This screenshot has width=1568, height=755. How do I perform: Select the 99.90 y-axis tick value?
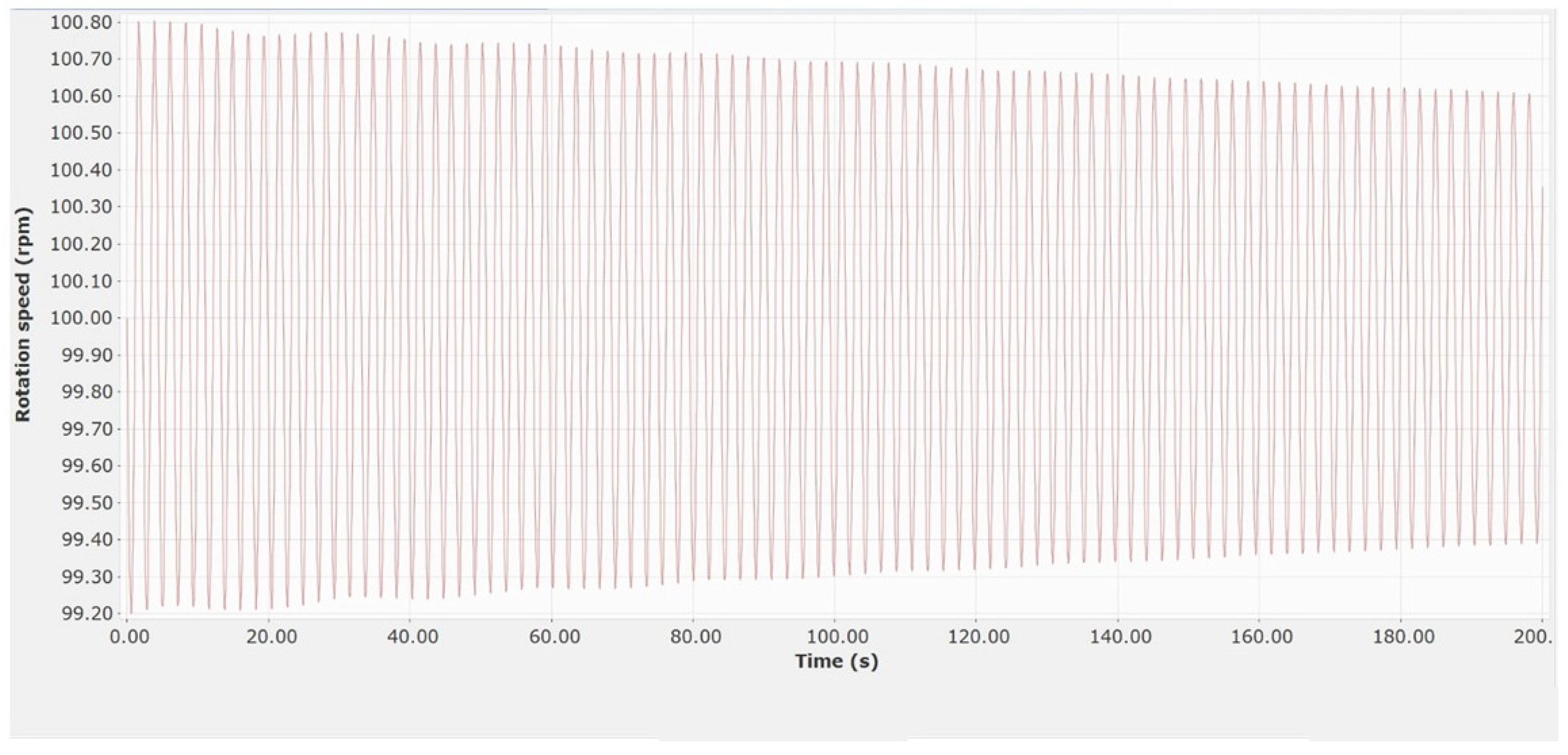click(x=87, y=355)
